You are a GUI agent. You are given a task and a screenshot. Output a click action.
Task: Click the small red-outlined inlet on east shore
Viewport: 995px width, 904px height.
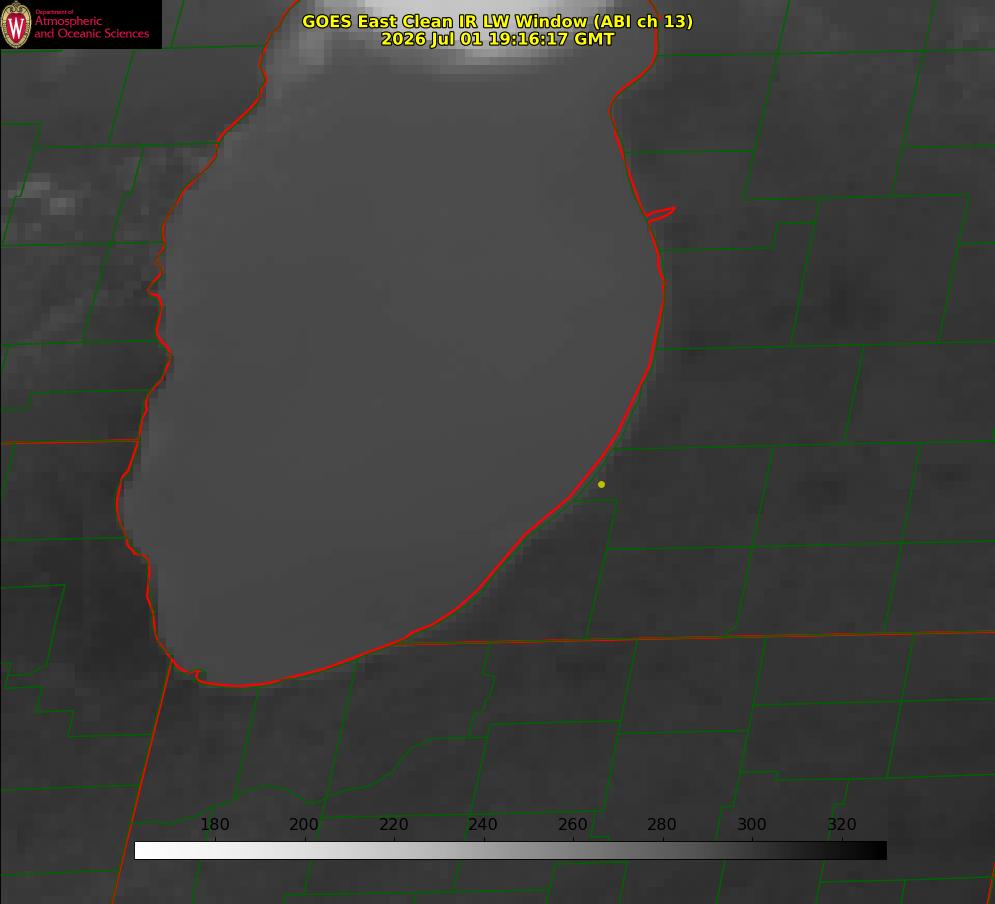point(661,214)
